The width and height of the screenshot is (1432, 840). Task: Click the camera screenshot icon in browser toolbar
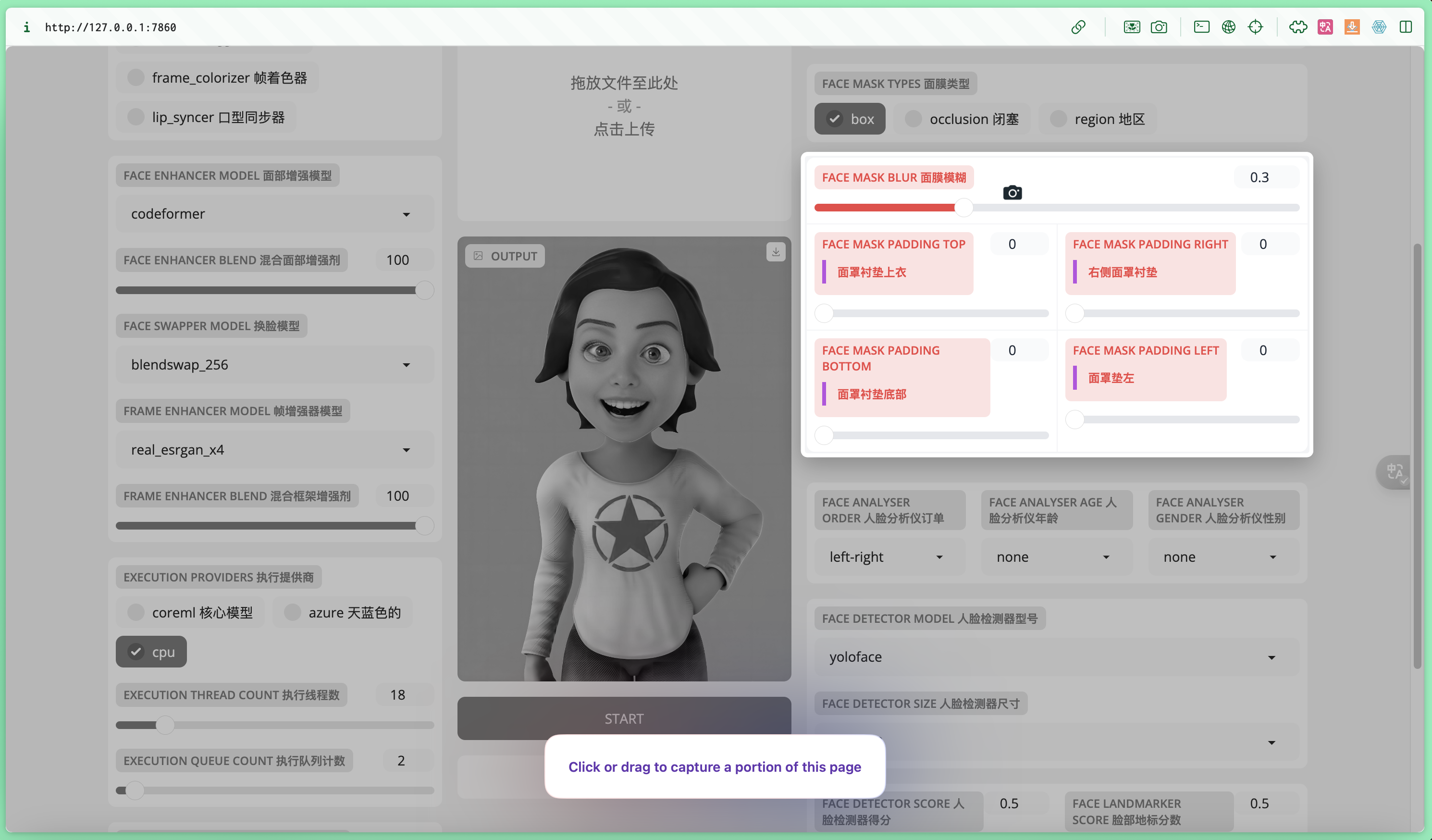[1159, 27]
